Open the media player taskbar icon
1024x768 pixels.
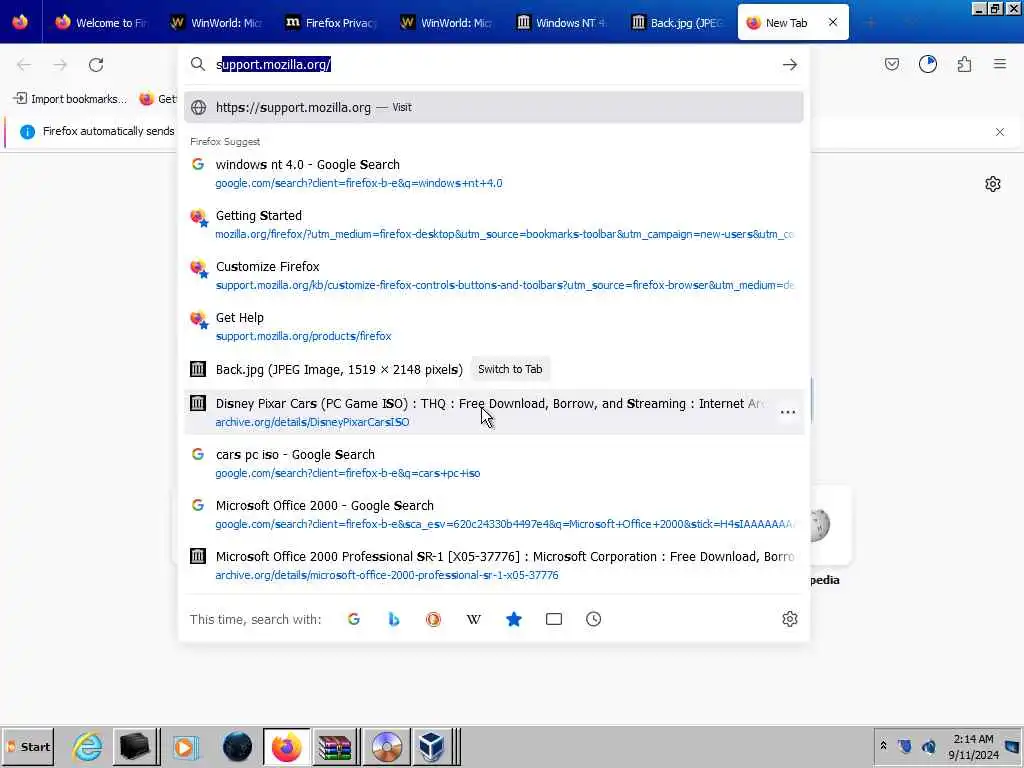(185, 746)
